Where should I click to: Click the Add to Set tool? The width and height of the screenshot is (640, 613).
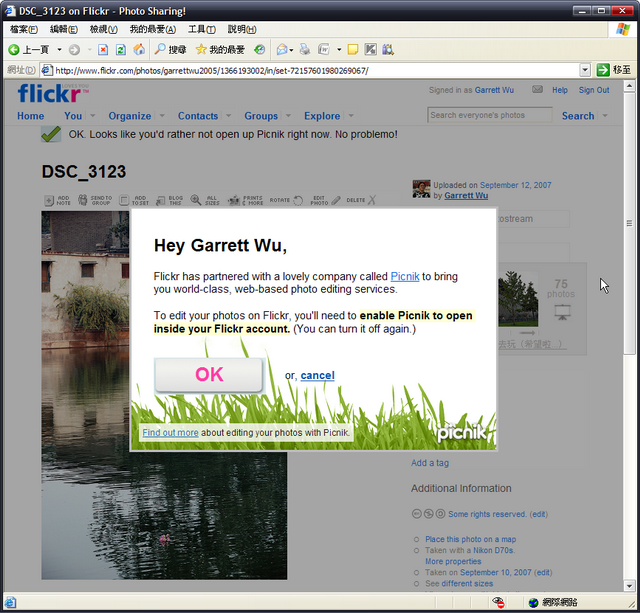(x=134, y=200)
